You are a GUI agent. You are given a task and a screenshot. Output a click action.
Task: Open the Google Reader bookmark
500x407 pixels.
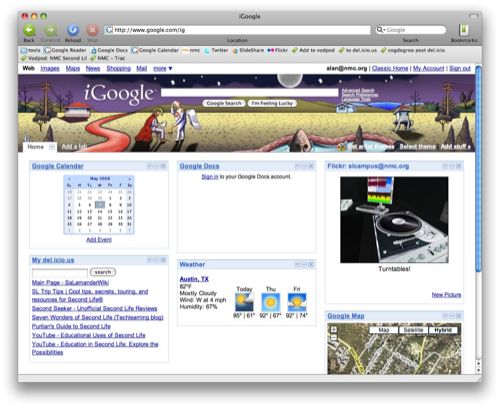65,50
